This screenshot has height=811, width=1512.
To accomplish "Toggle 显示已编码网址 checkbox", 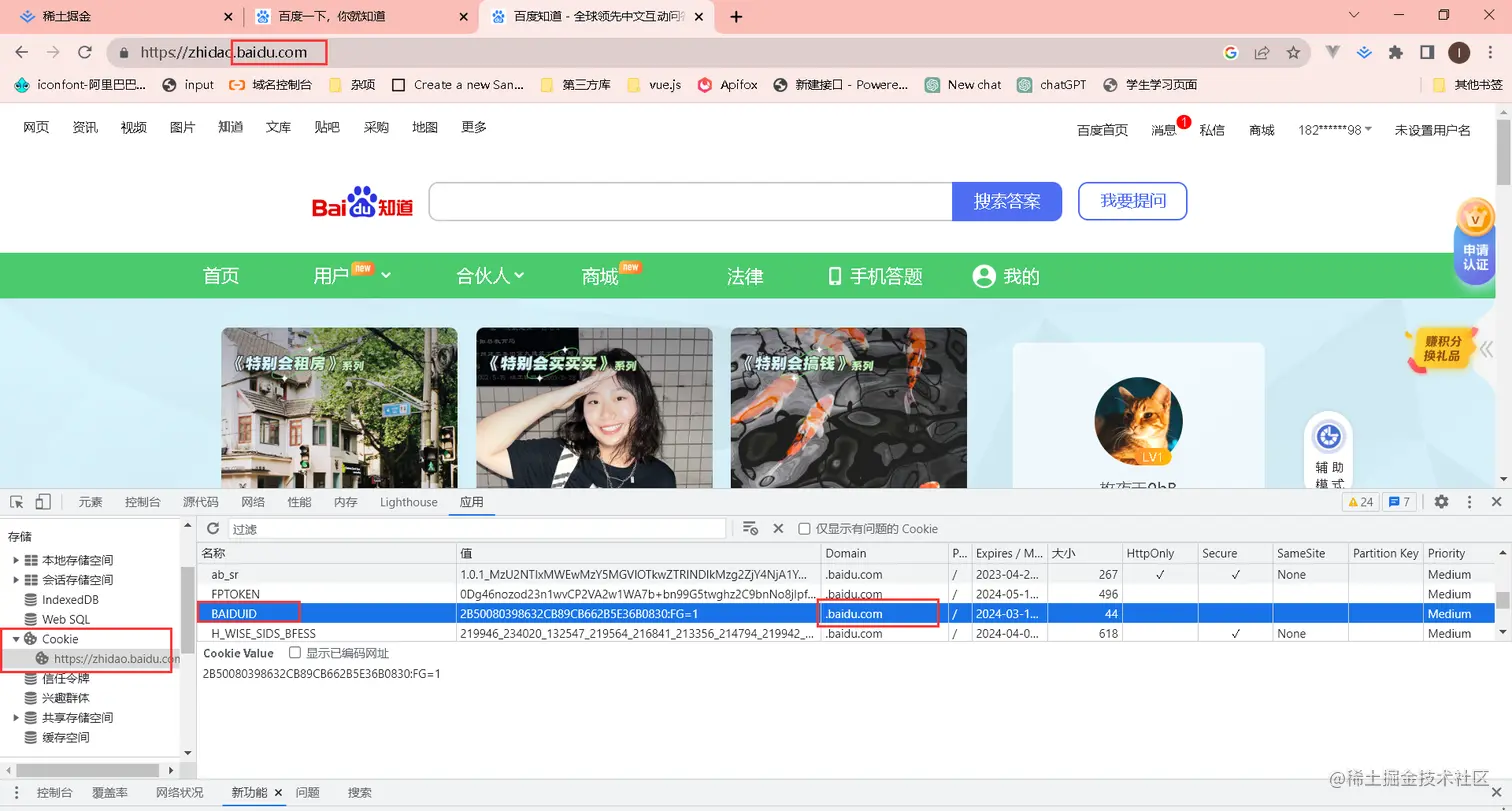I will 295,653.
